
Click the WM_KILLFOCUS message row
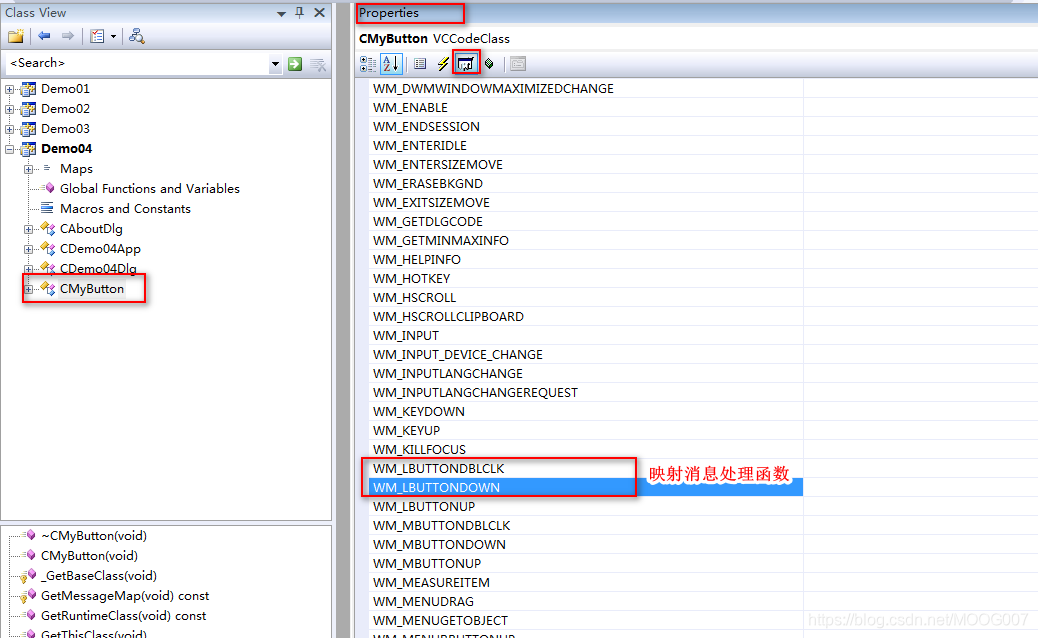pos(586,450)
